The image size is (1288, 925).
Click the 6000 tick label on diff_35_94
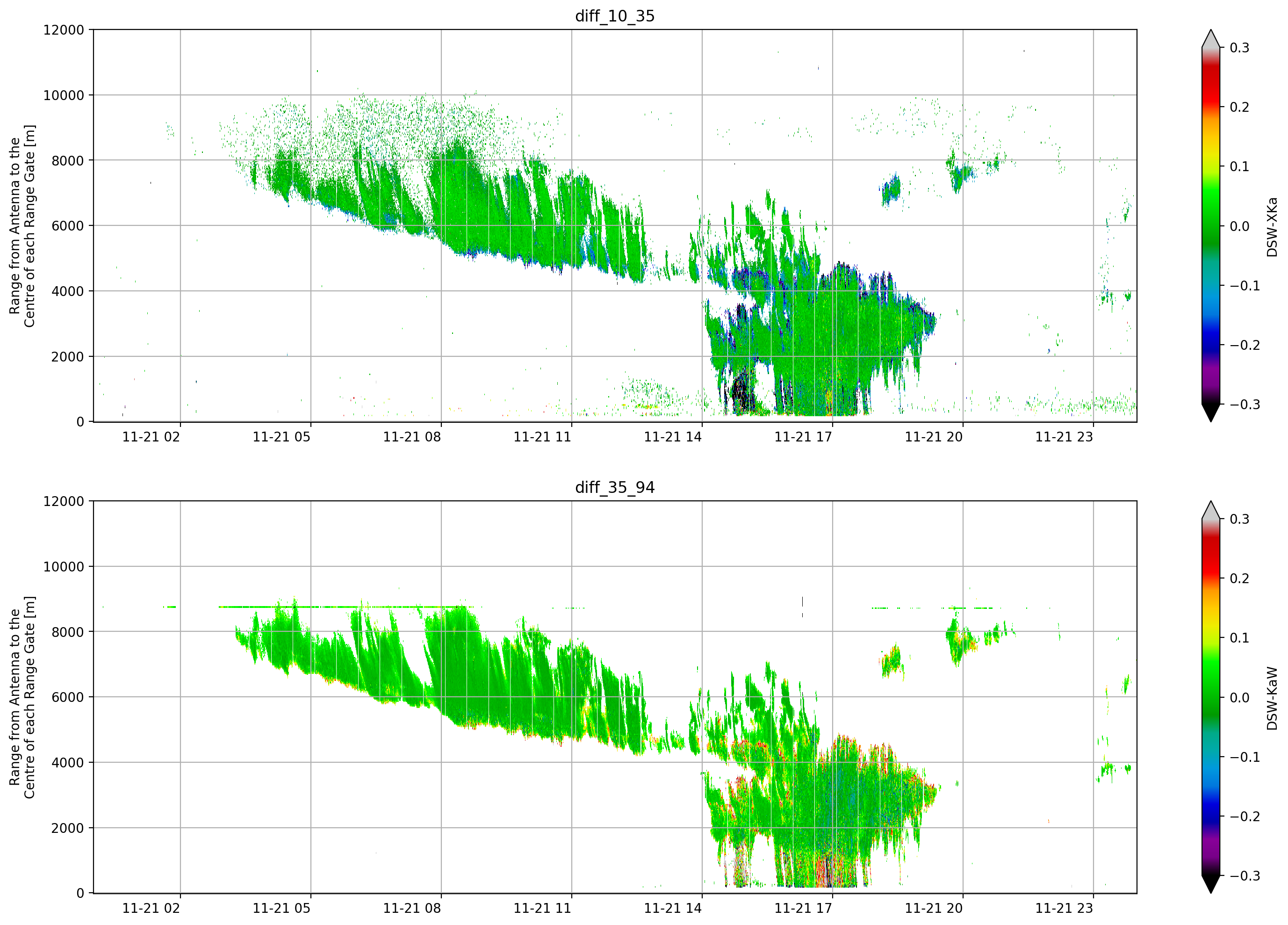68,697
